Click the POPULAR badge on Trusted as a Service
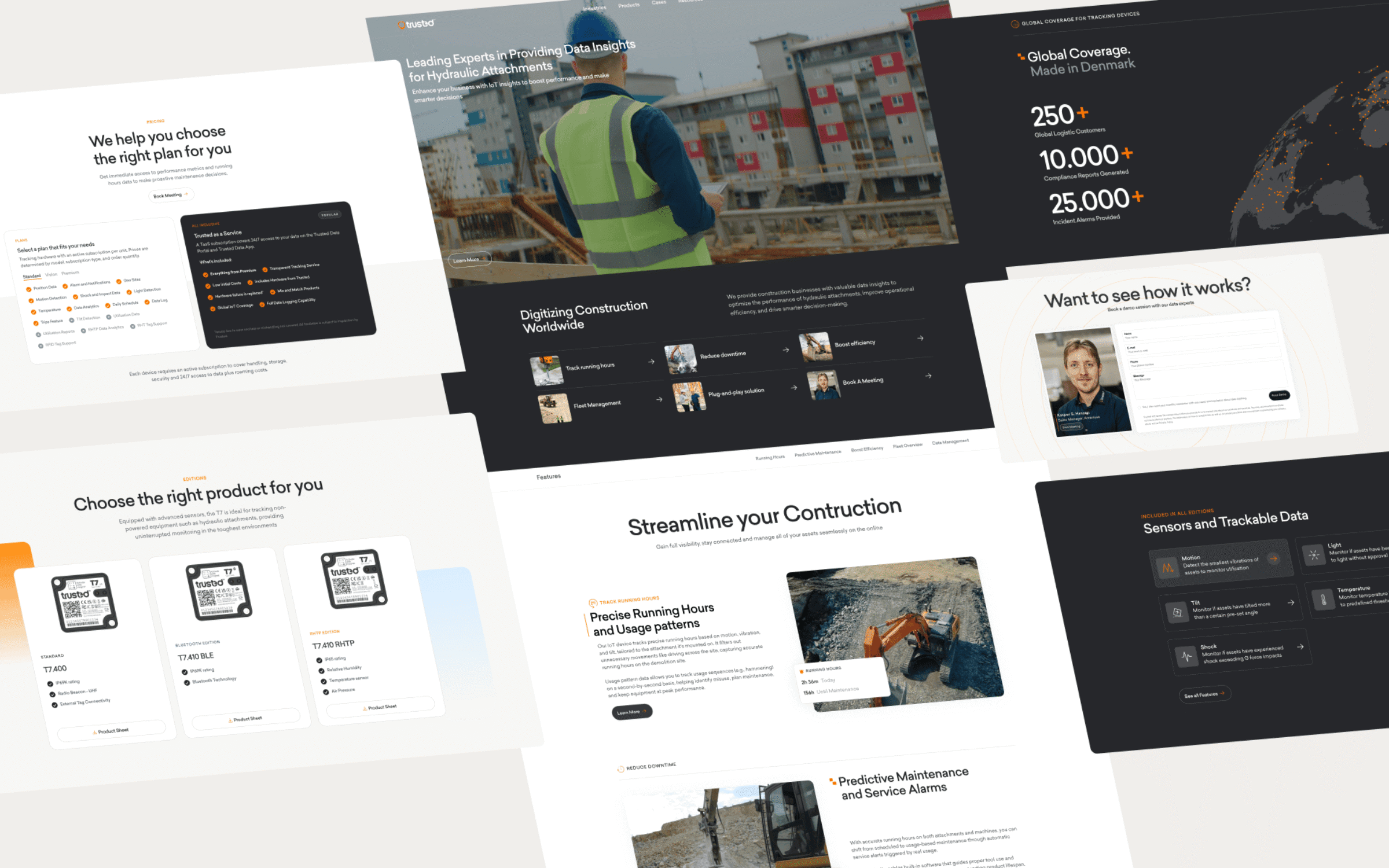Image resolution: width=1389 pixels, height=868 pixels. [330, 215]
